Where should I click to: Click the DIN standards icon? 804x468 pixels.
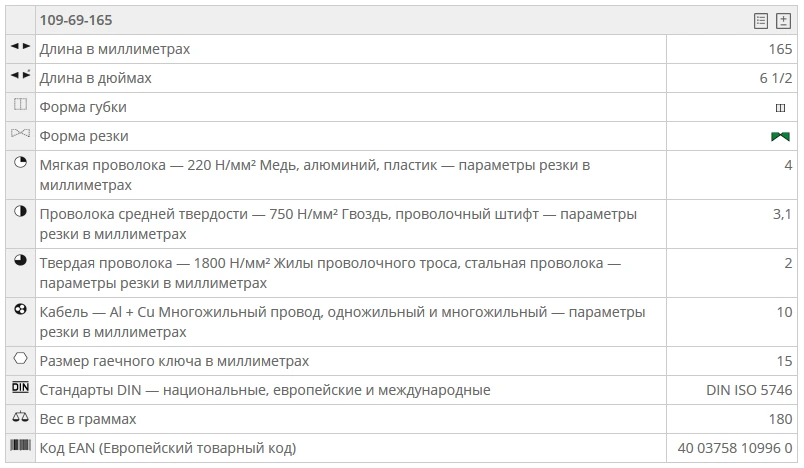[20, 388]
